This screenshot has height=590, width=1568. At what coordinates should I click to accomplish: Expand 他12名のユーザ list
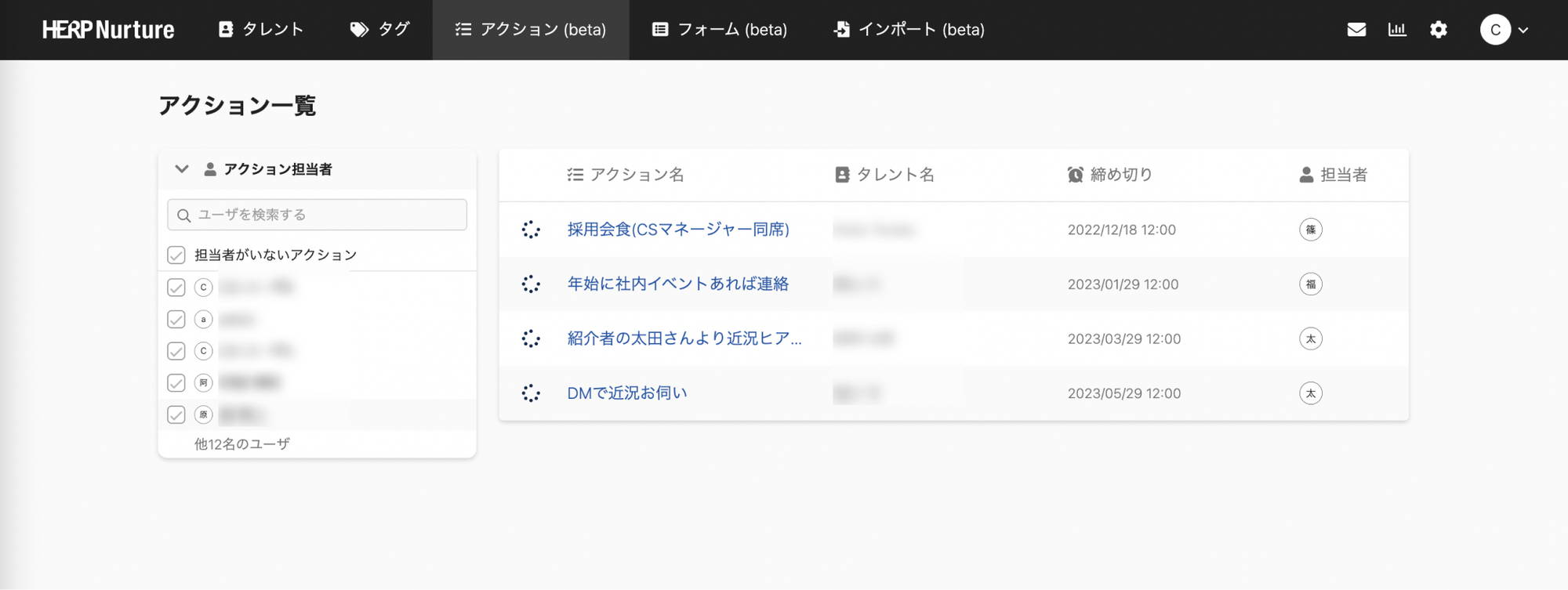(242, 444)
